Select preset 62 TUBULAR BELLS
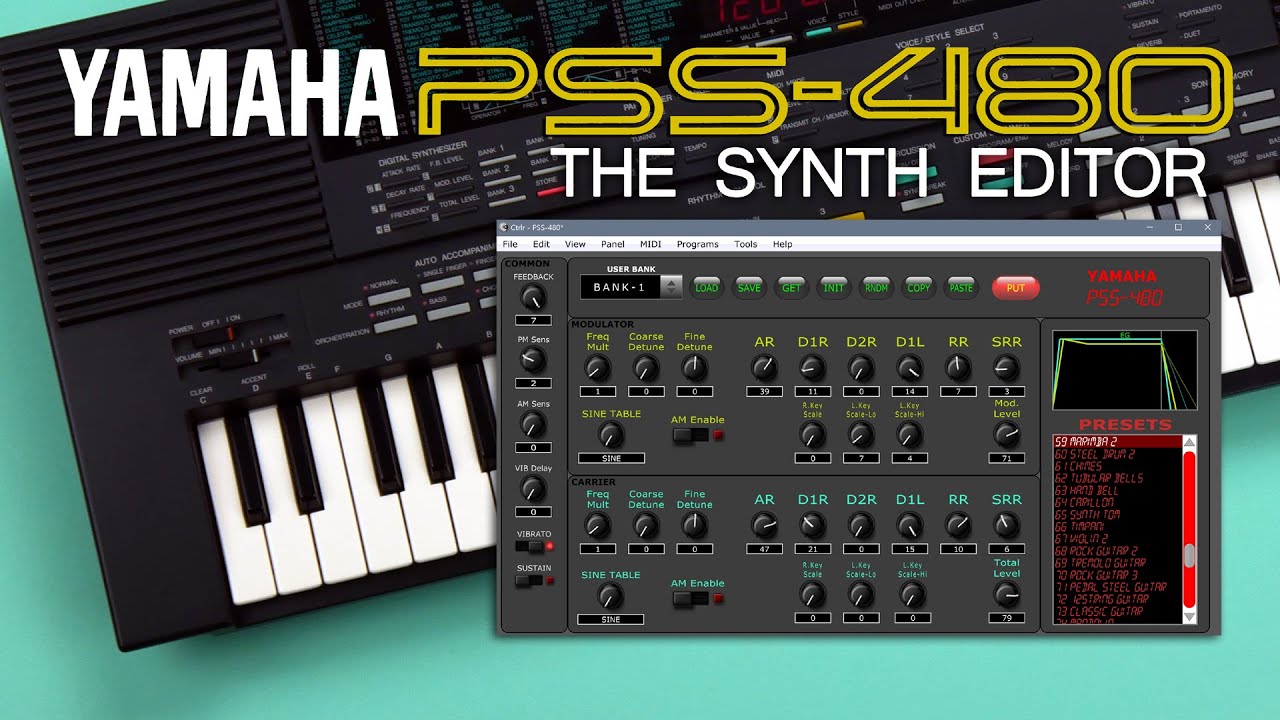 click(x=1117, y=478)
